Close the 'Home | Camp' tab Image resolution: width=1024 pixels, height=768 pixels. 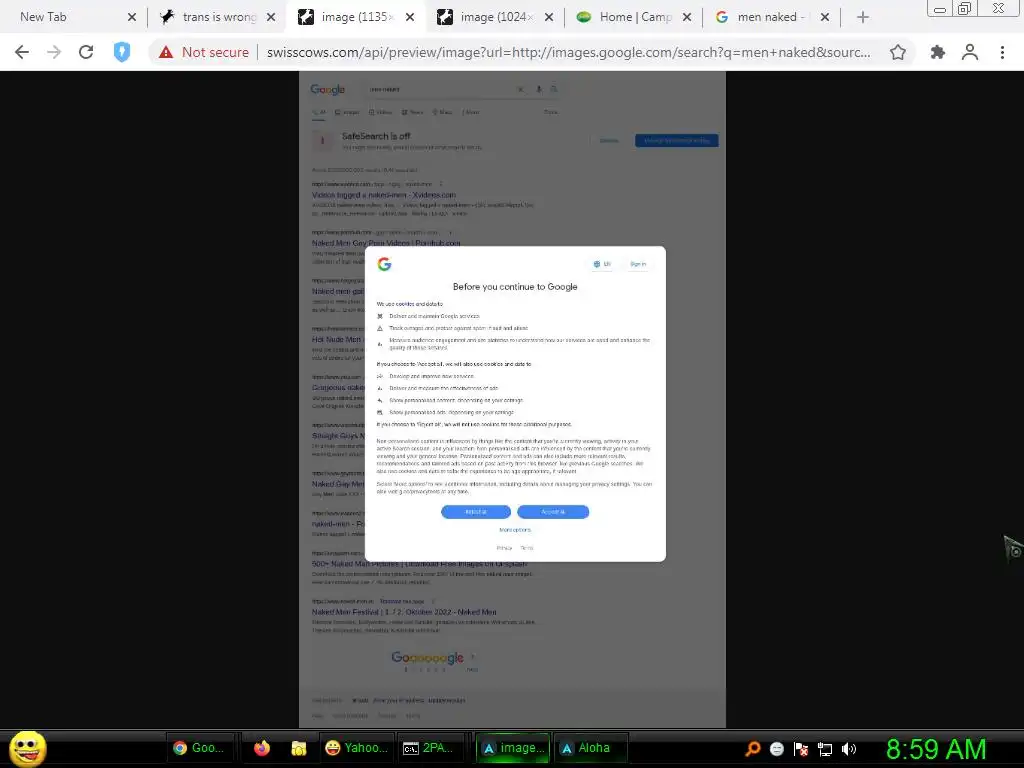pos(687,17)
